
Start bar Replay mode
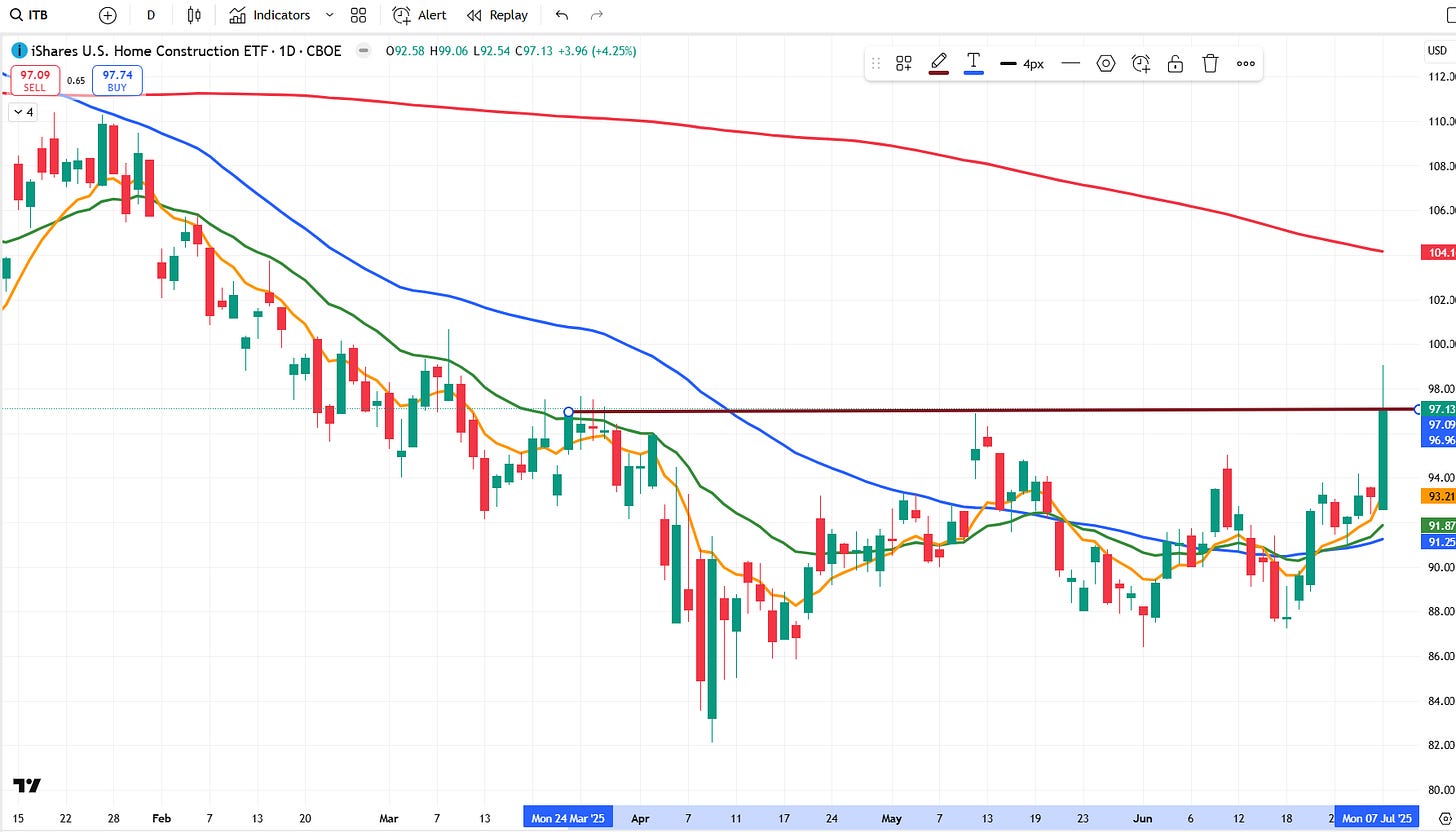click(497, 15)
